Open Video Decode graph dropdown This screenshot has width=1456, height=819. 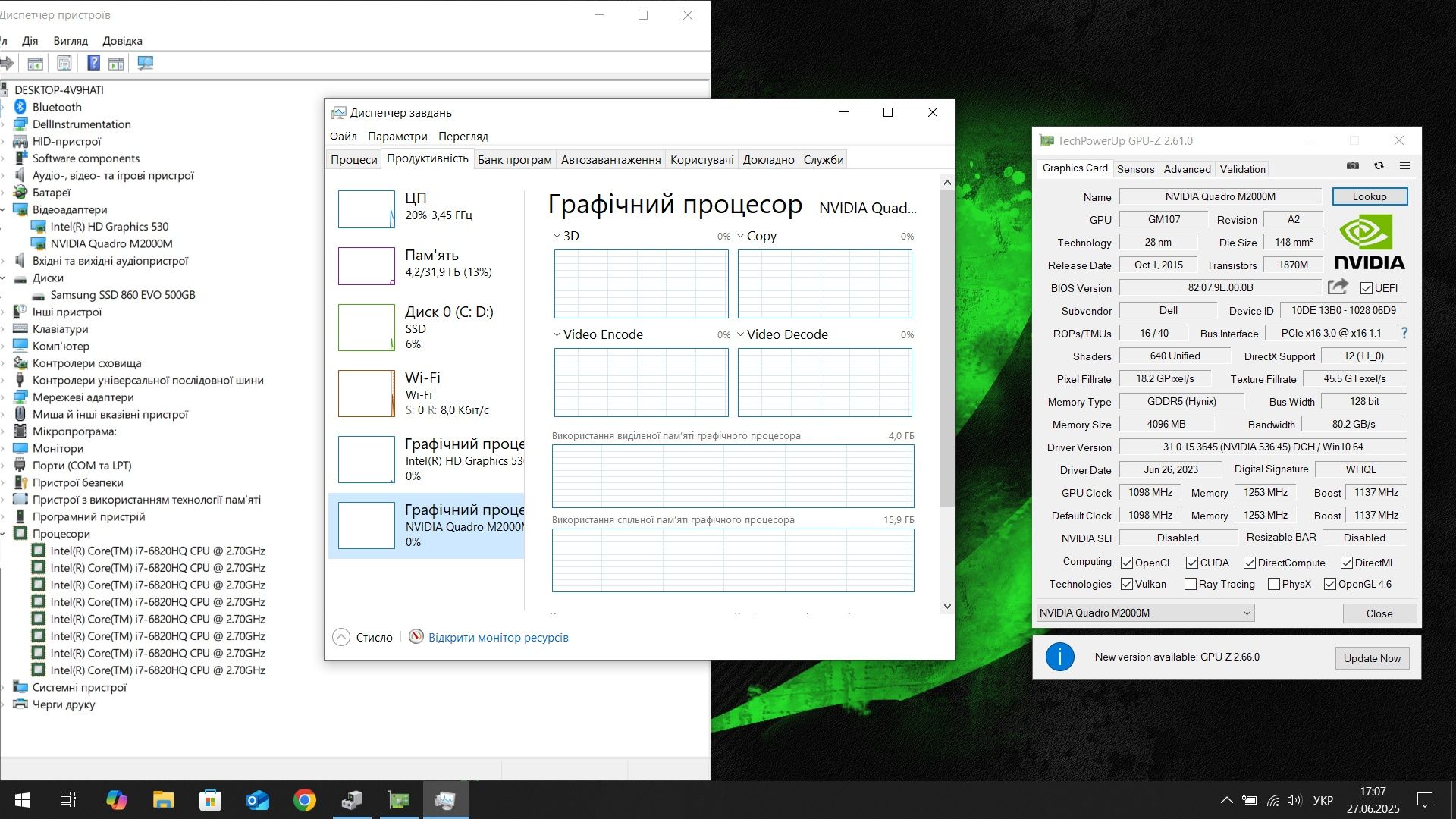pos(741,334)
